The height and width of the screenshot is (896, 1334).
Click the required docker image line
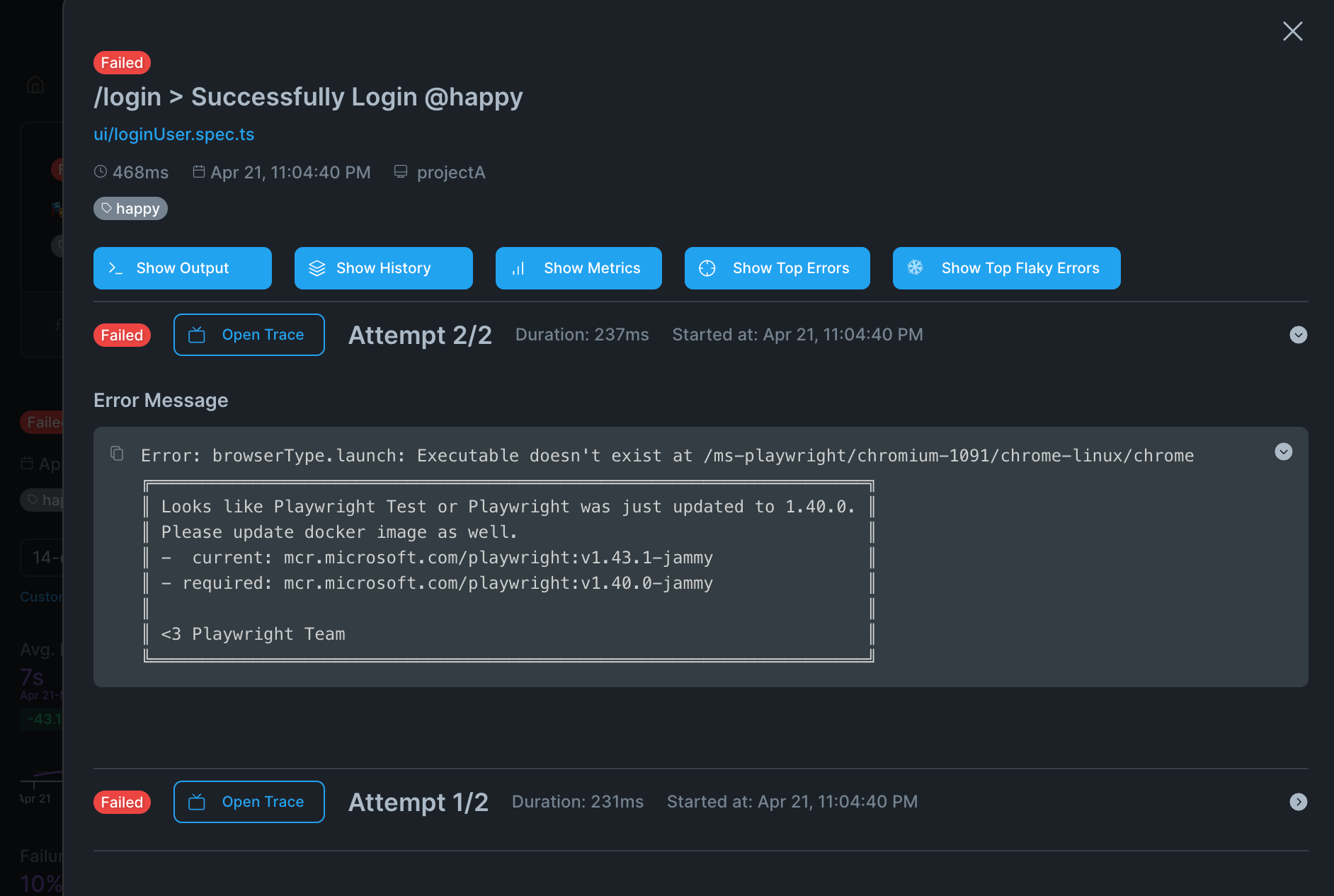437,583
